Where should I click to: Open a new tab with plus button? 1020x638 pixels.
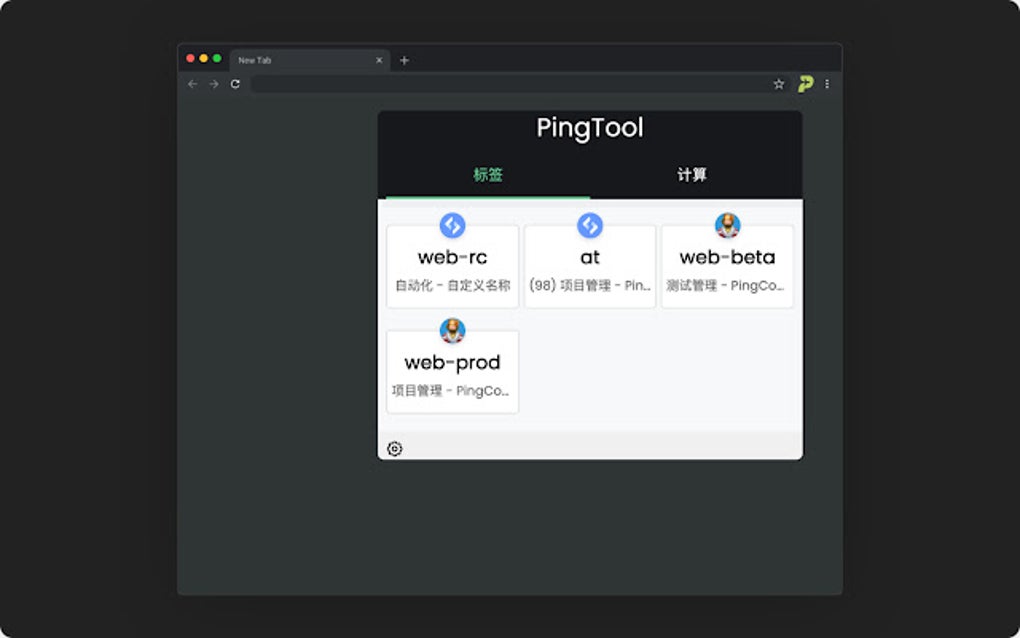tap(404, 60)
